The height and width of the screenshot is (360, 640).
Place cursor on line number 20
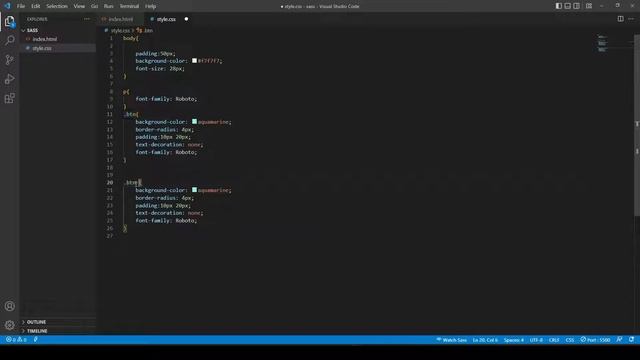click(x=110, y=182)
